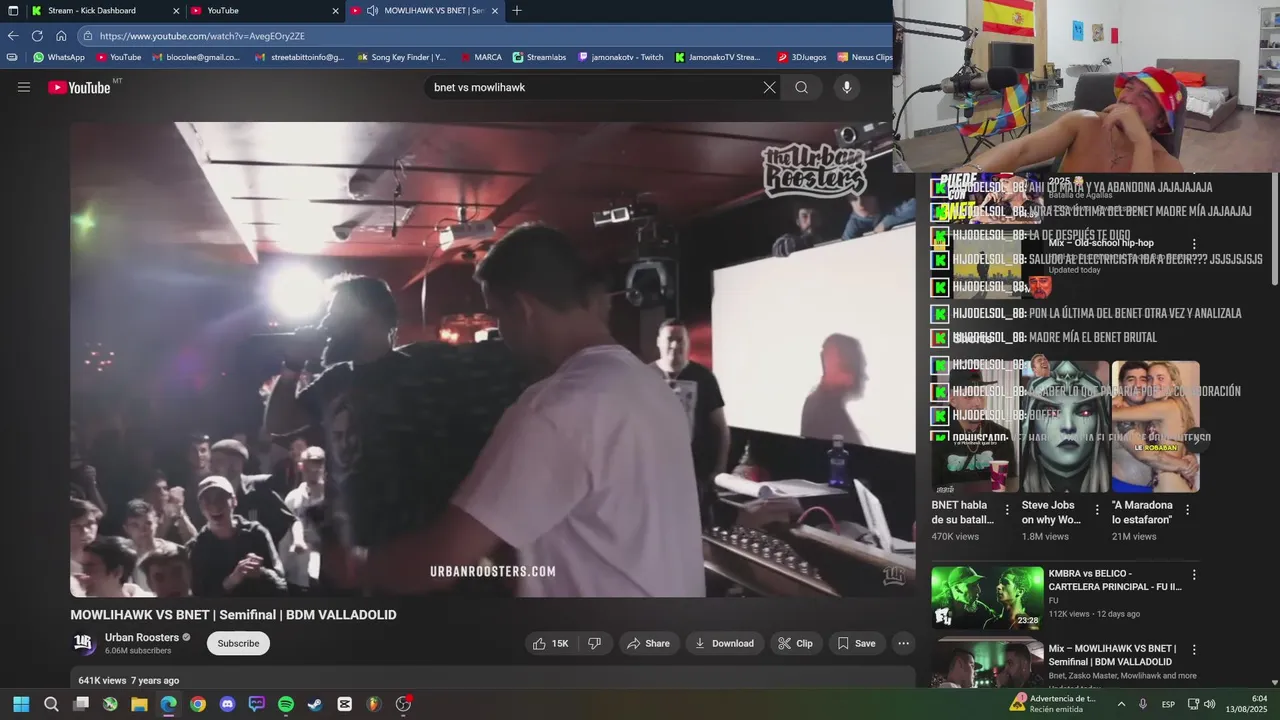
Task: Open Discord from the taskbar
Action: [x=227, y=704]
